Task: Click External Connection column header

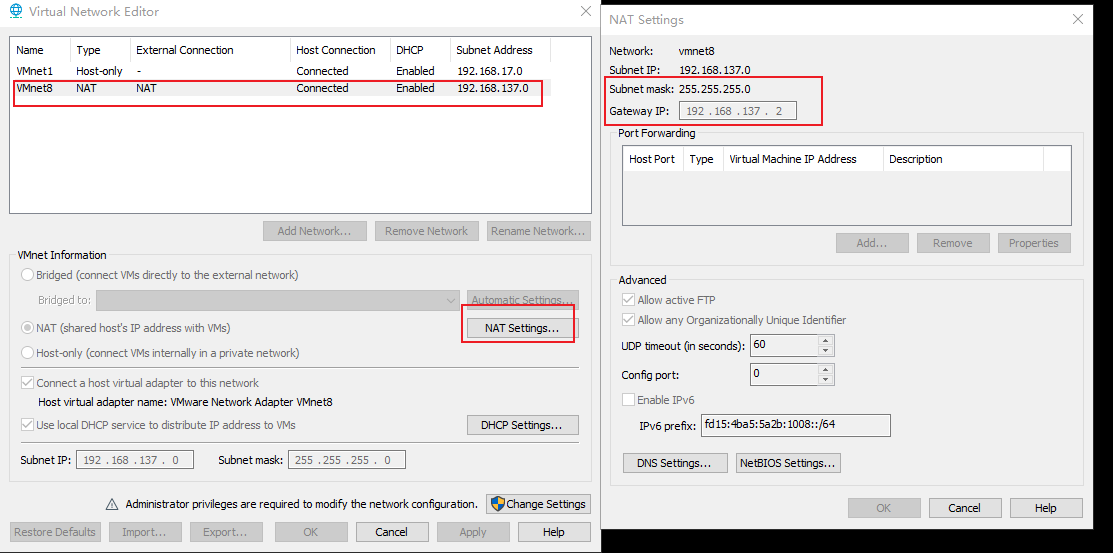Action: pyautogui.click(x=210, y=50)
